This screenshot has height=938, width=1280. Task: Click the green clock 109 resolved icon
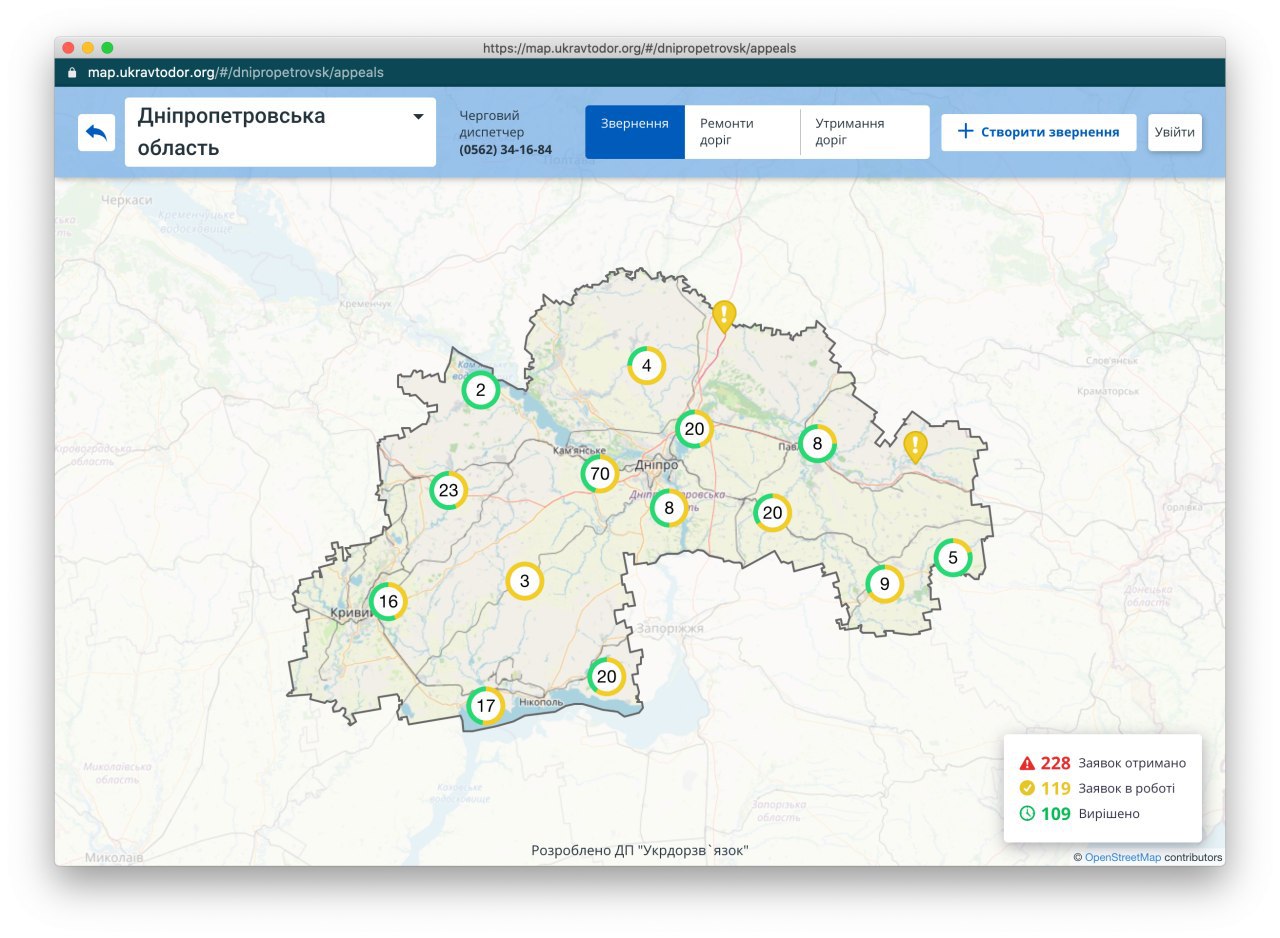(x=1026, y=813)
